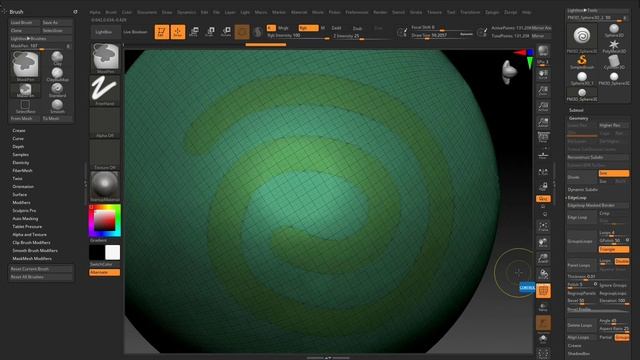The height and width of the screenshot is (360, 640).
Task: Expand the FiberMesh brush section
Action: point(22,171)
